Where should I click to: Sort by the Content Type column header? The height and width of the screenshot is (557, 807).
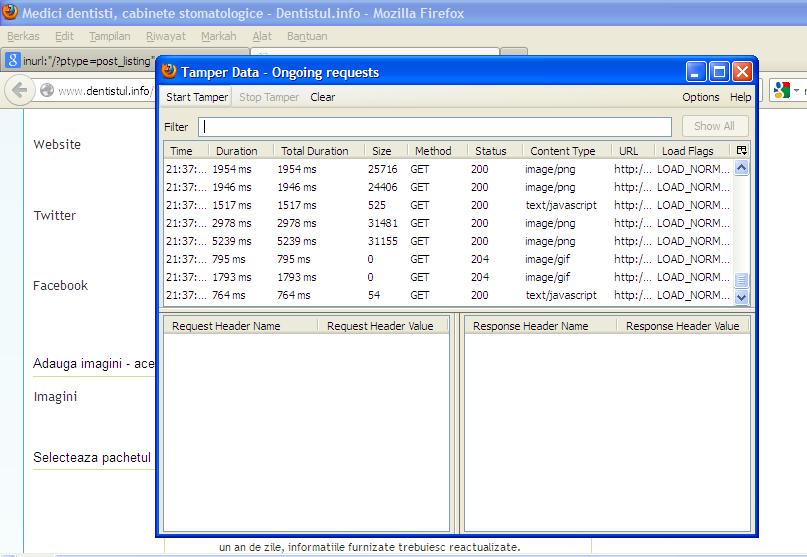(567, 151)
